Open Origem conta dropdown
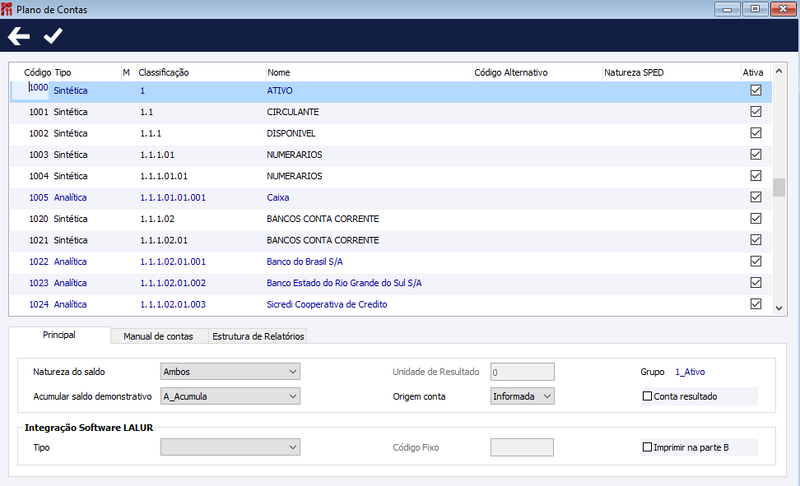This screenshot has width=800, height=486. [522, 396]
